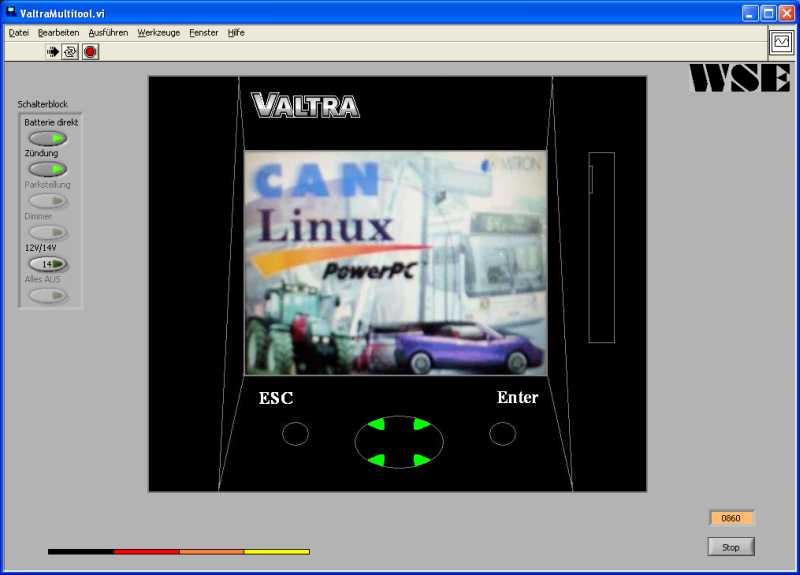Maximize the ValtraMultitool.vi window
The width and height of the screenshot is (800, 575).
768,13
